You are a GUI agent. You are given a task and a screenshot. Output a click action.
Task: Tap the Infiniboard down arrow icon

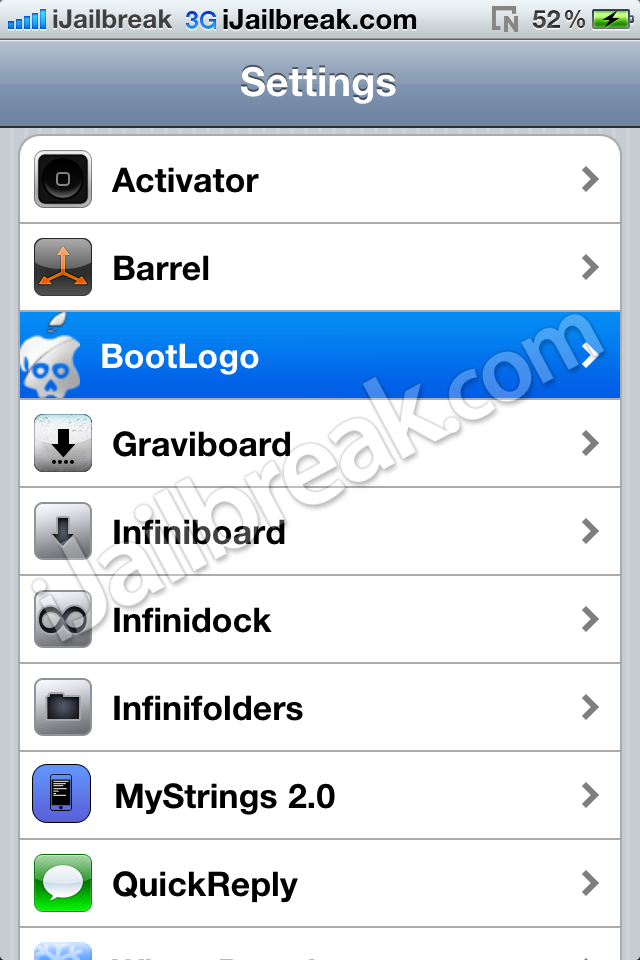coord(63,531)
